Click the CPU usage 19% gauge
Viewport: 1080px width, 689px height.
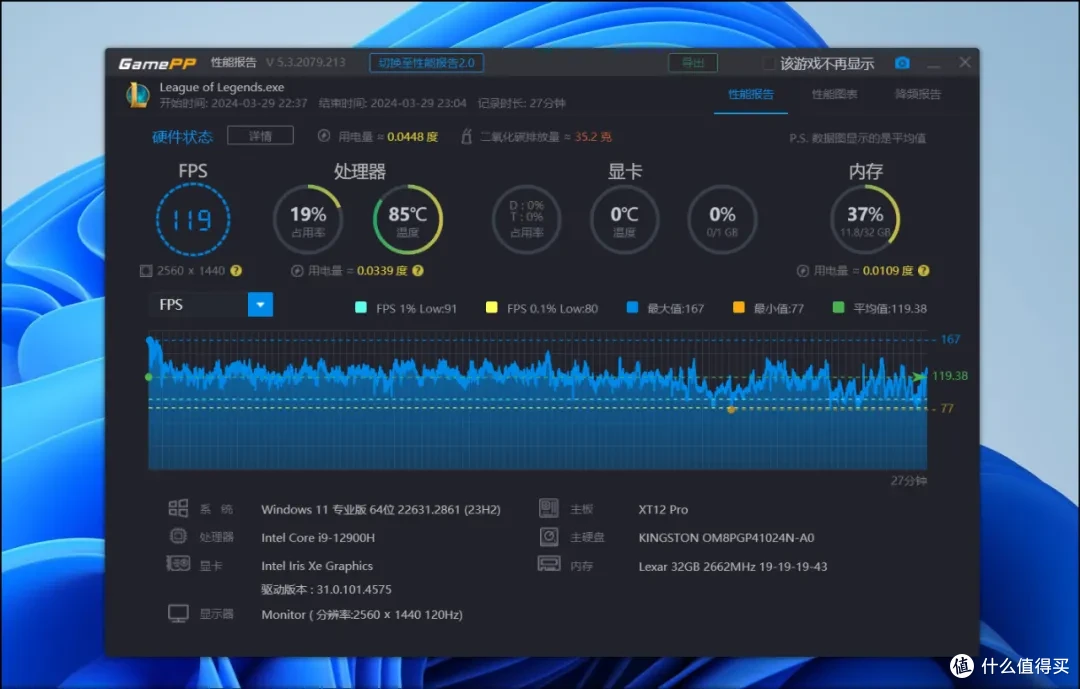click(308, 219)
